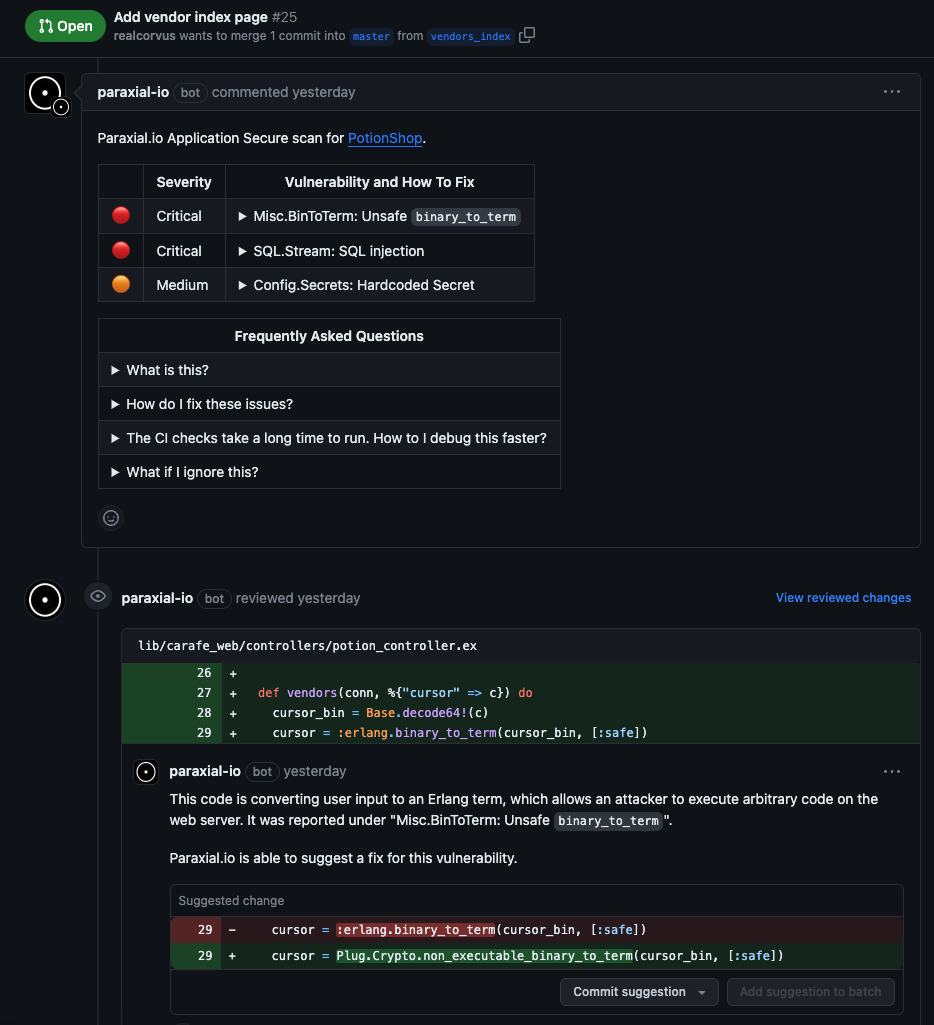Click the orange Medium severity indicator
Screen dimensions: 934x1025
tap(120, 283)
